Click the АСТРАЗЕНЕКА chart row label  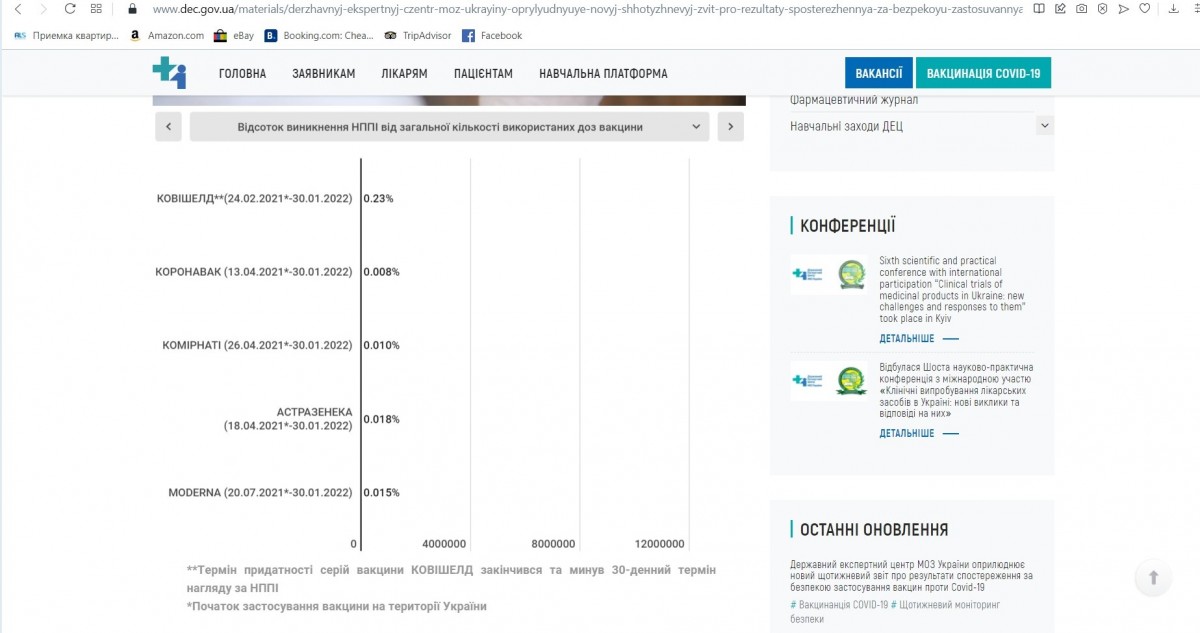(288, 419)
